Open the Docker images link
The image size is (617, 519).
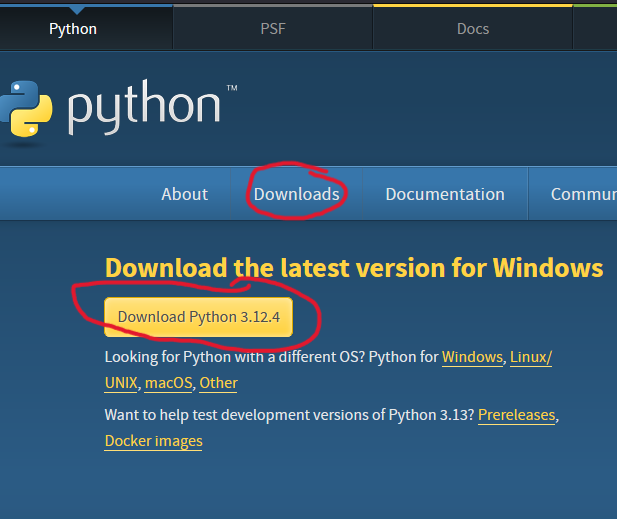click(153, 441)
